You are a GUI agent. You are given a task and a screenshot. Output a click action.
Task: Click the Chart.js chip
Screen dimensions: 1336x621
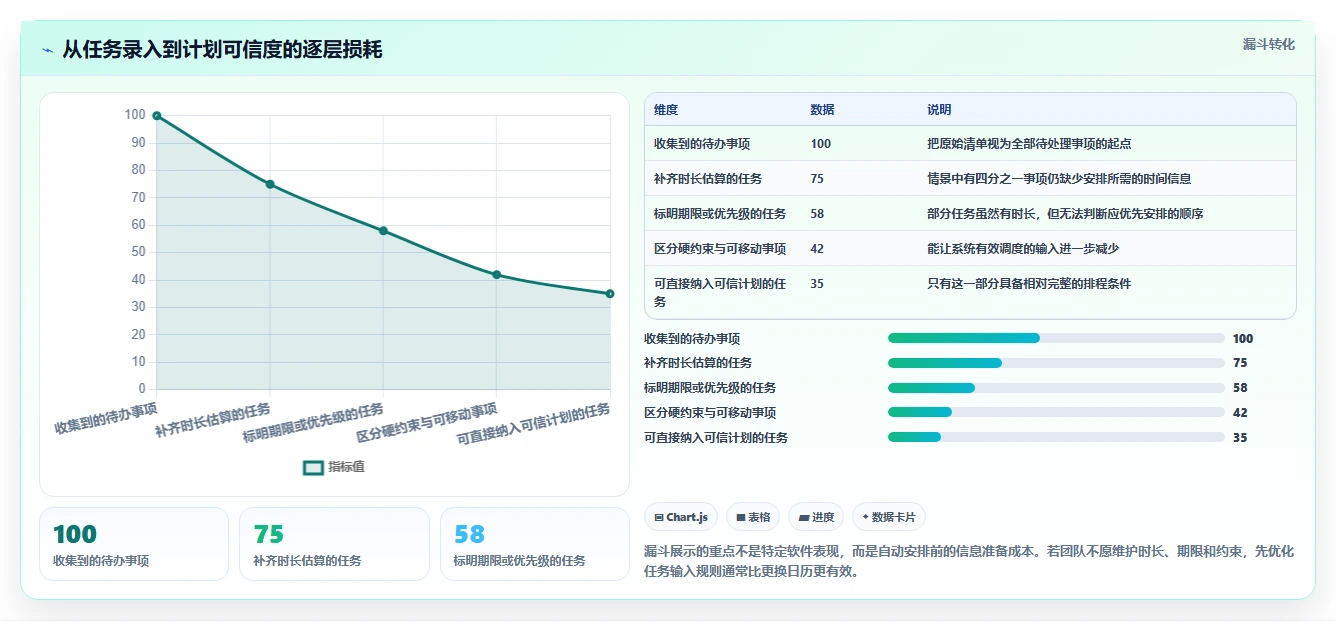click(681, 517)
